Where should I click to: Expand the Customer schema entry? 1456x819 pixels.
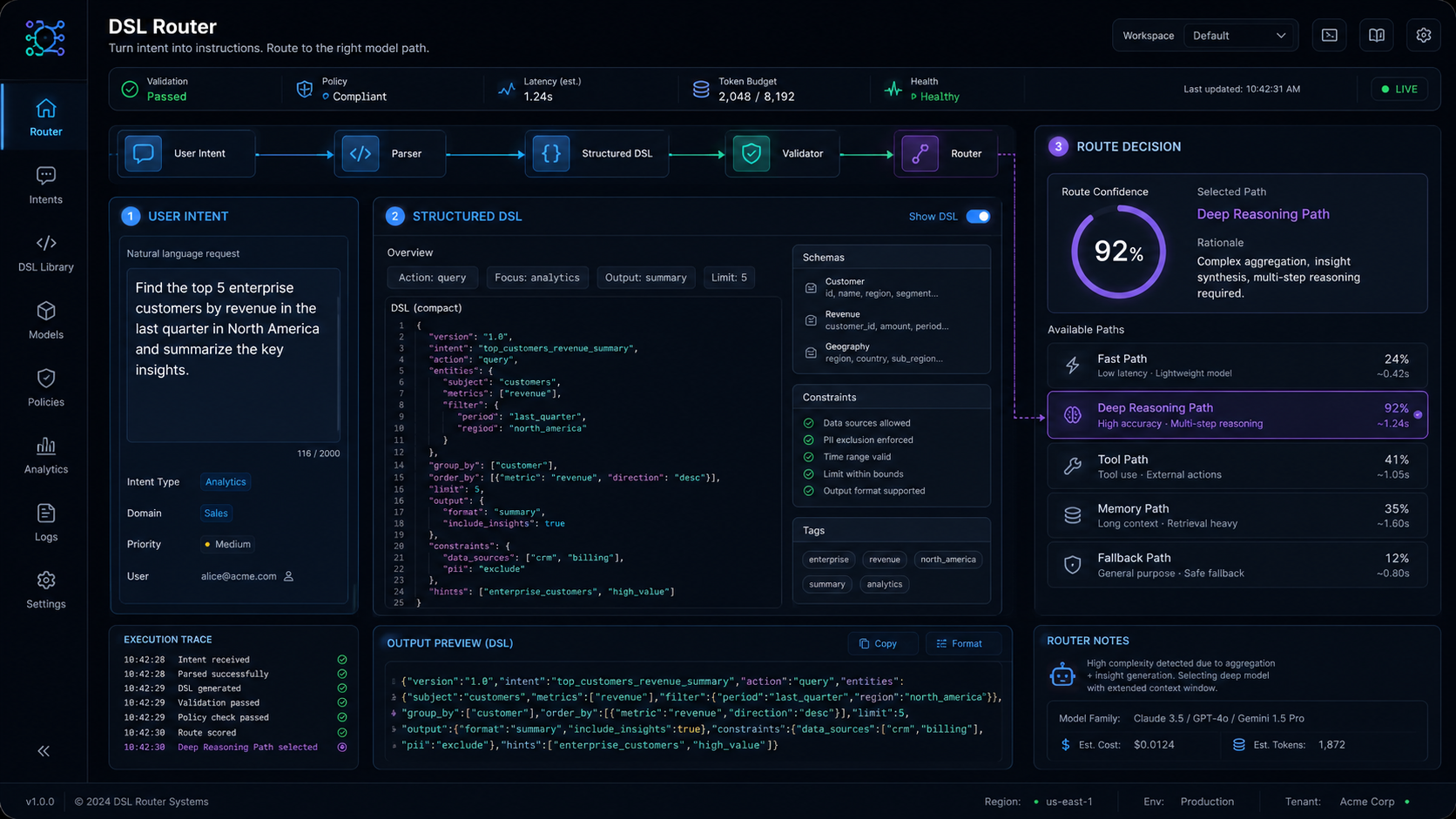click(x=892, y=287)
